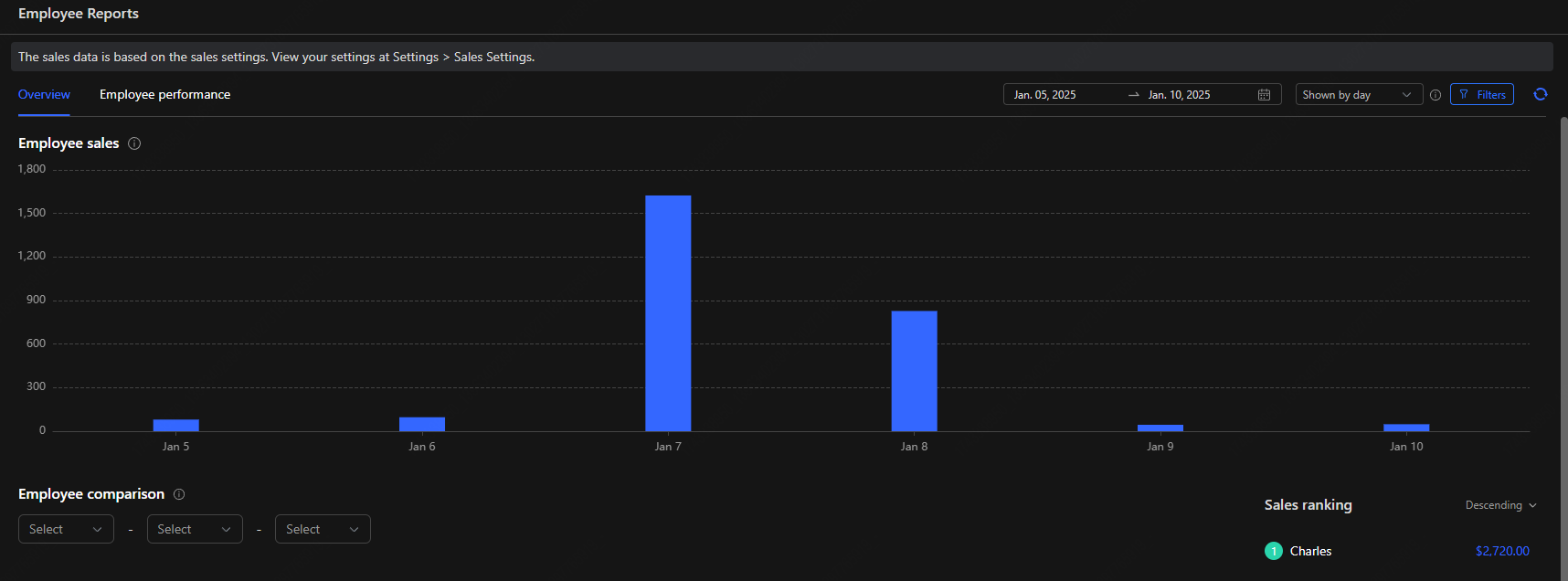This screenshot has height=581, width=1568.
Task: Open the first employee Select dropdown
Action: pos(66,529)
